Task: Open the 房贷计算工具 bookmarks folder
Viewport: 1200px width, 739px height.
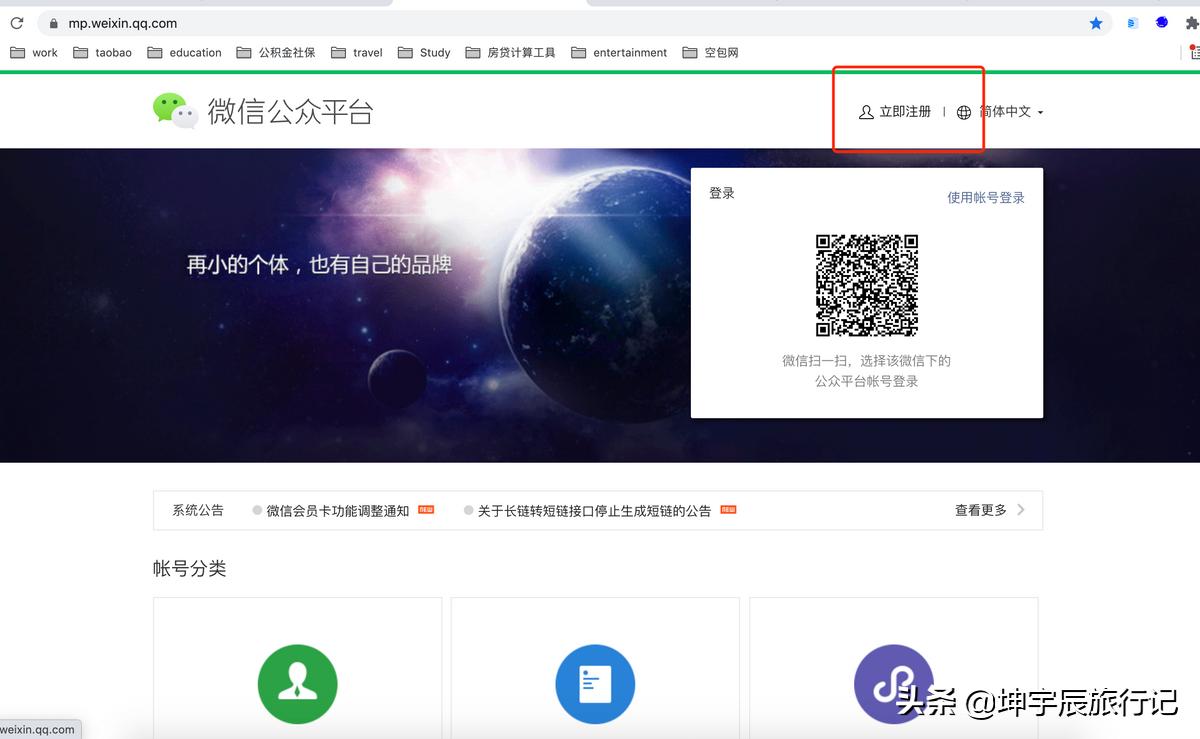Action: [x=508, y=52]
